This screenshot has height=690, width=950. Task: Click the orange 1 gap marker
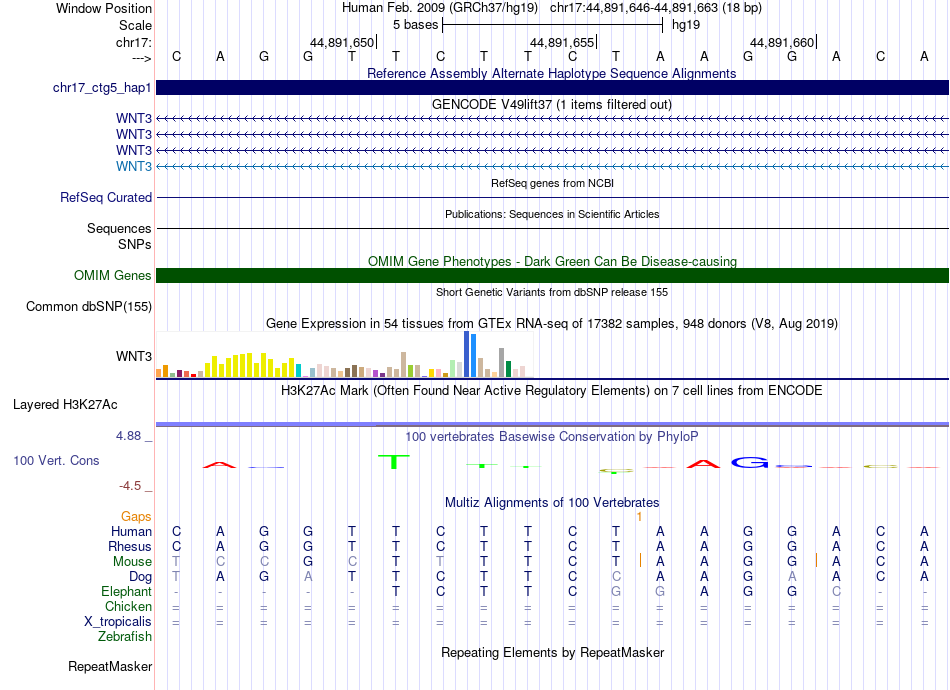[x=639, y=517]
